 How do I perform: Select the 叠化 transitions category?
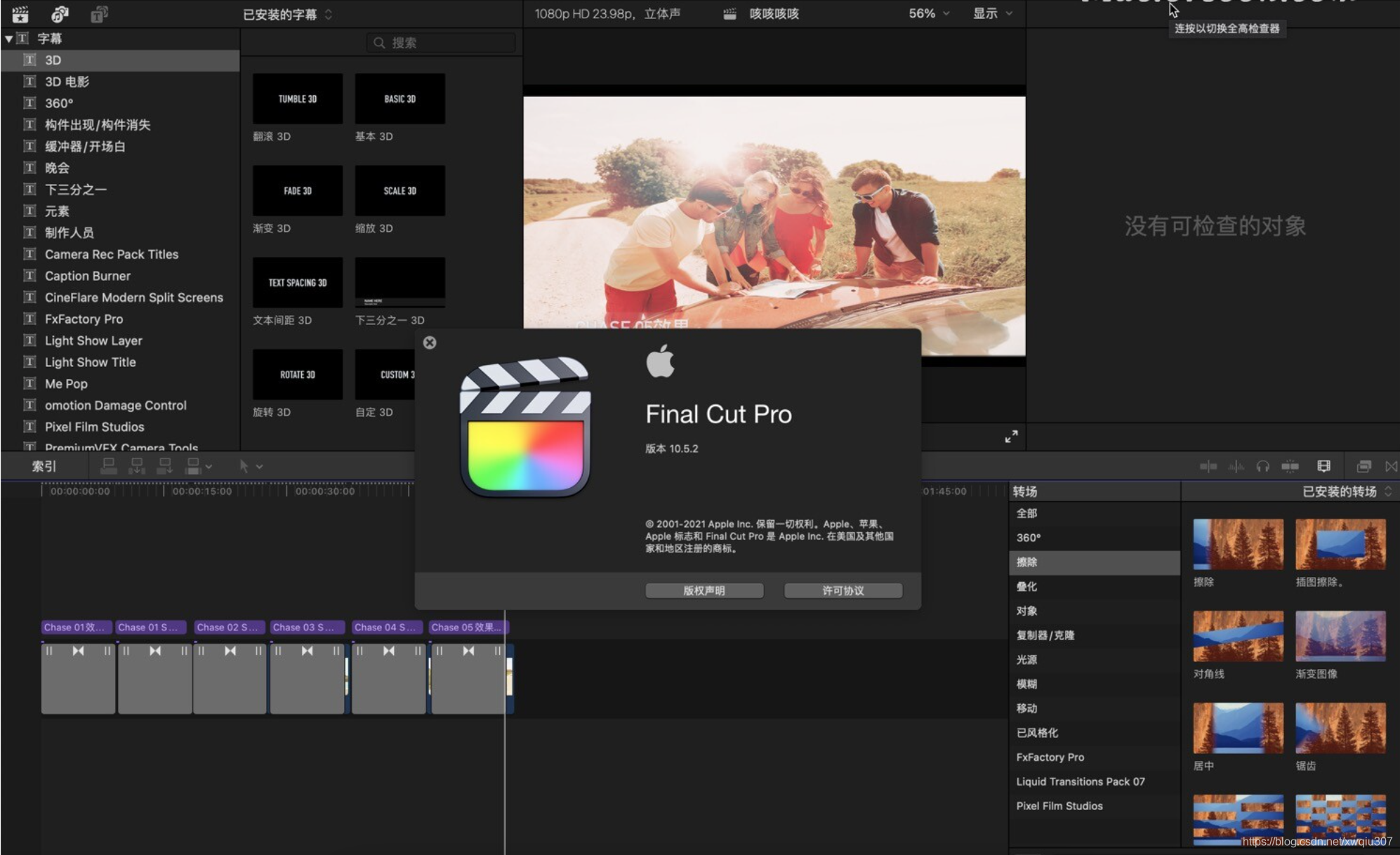[1095, 586]
